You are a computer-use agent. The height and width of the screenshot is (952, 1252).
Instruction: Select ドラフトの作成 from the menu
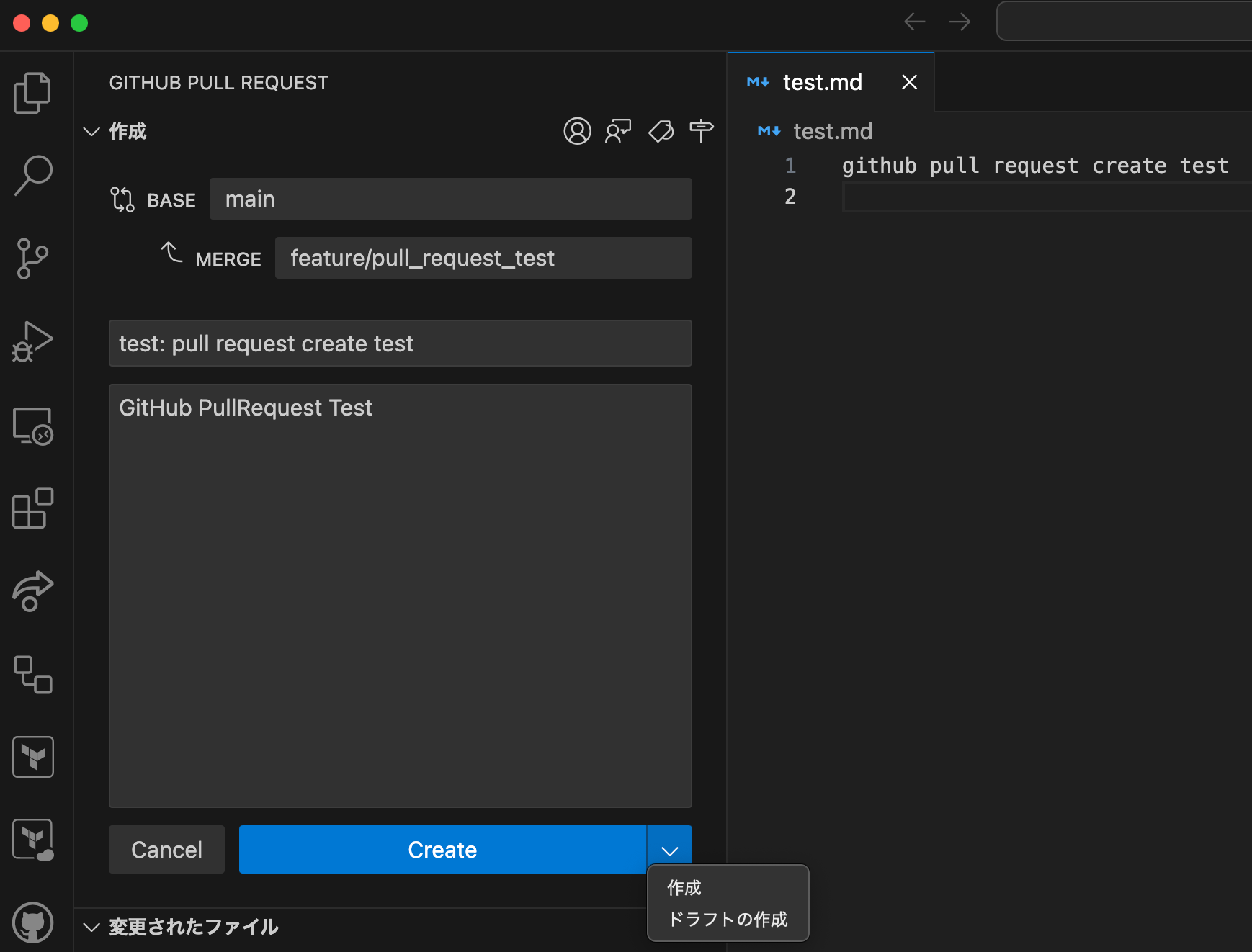[x=727, y=919]
